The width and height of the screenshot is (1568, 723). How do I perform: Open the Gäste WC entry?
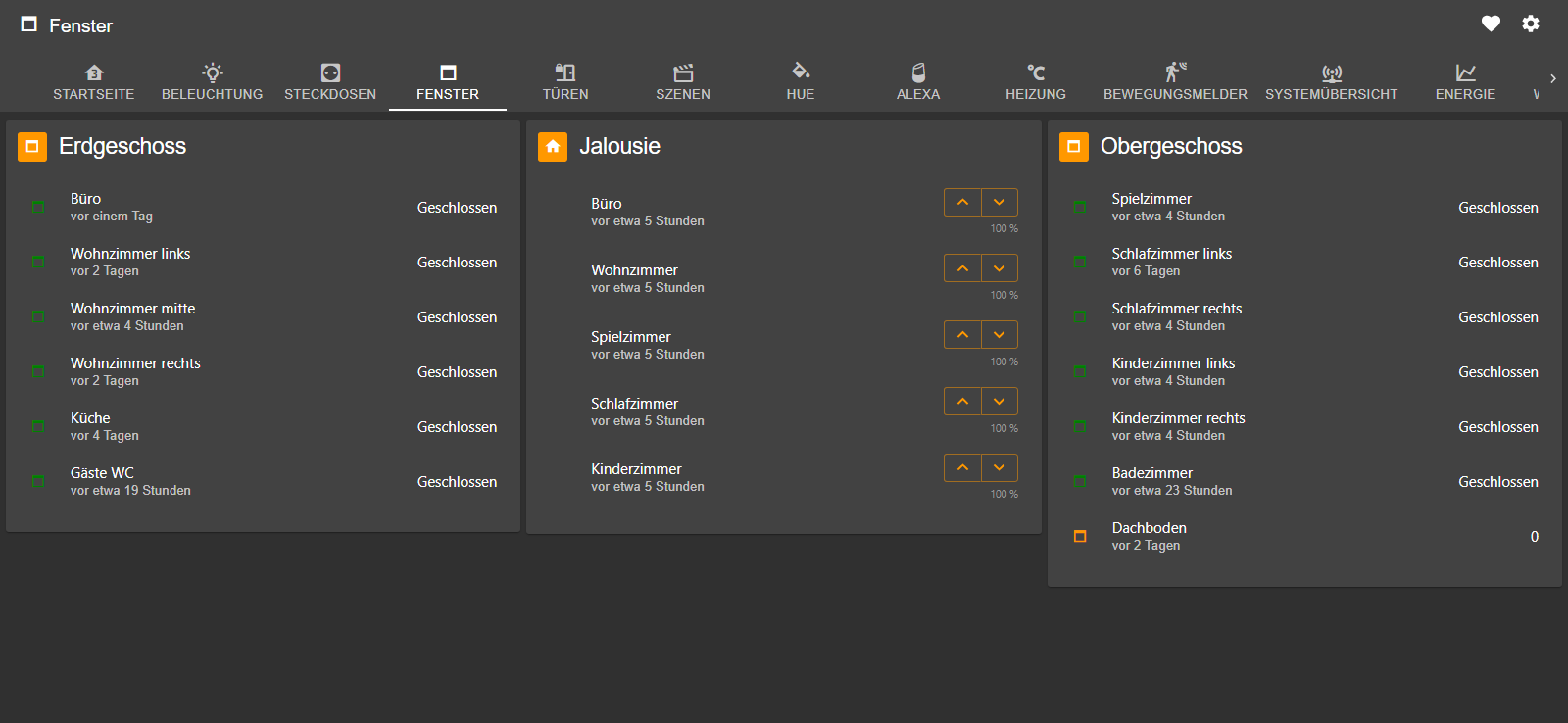pyautogui.click(x=263, y=482)
